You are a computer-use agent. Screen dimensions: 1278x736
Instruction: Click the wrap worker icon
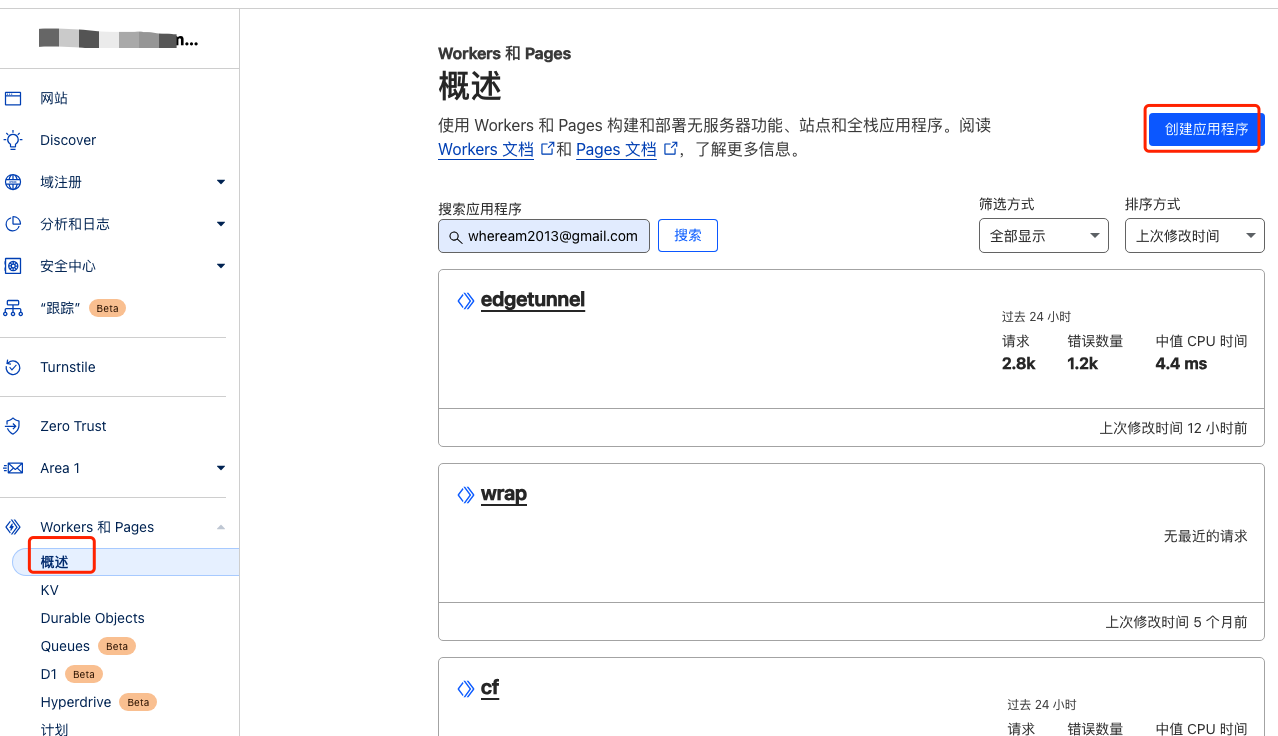pyautogui.click(x=465, y=494)
